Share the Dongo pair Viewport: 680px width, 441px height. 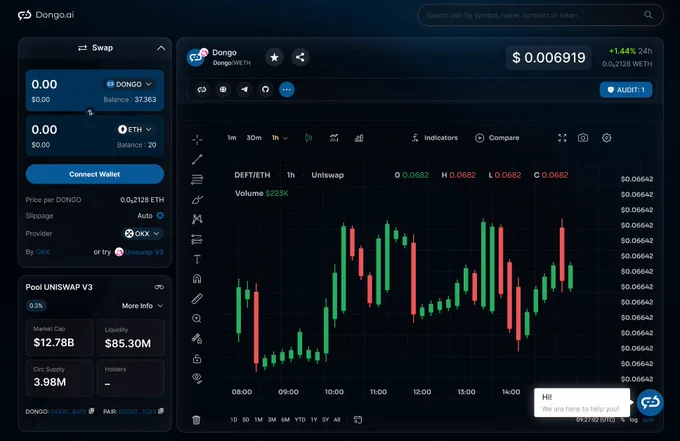300,57
